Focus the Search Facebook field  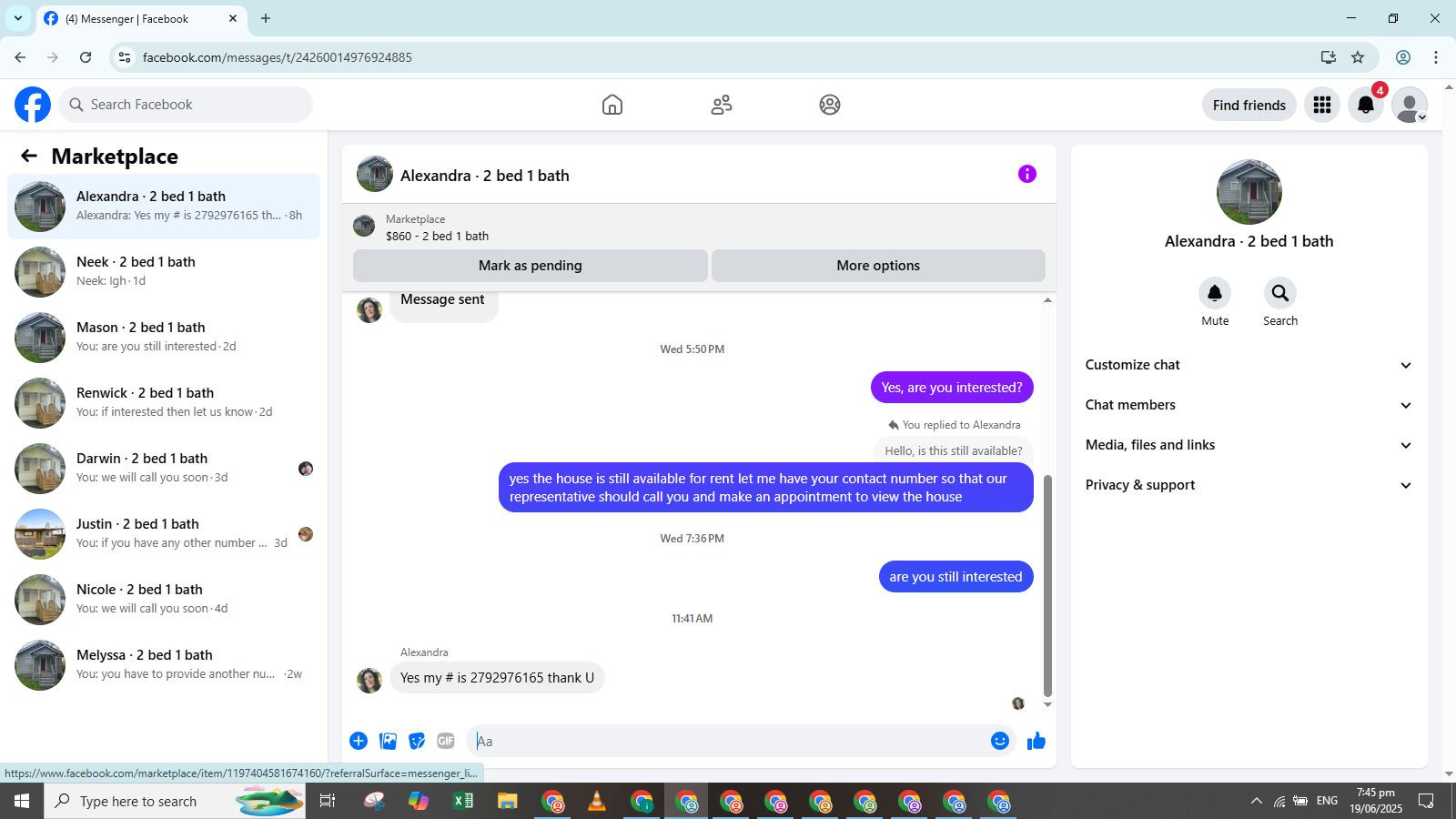pos(187,105)
